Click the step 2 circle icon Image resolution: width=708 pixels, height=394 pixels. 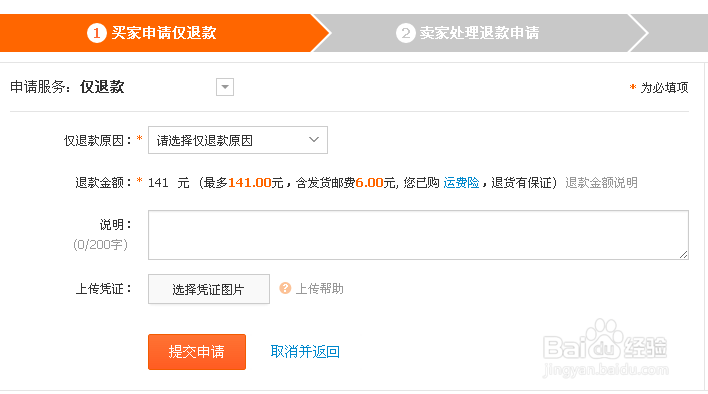(x=405, y=33)
